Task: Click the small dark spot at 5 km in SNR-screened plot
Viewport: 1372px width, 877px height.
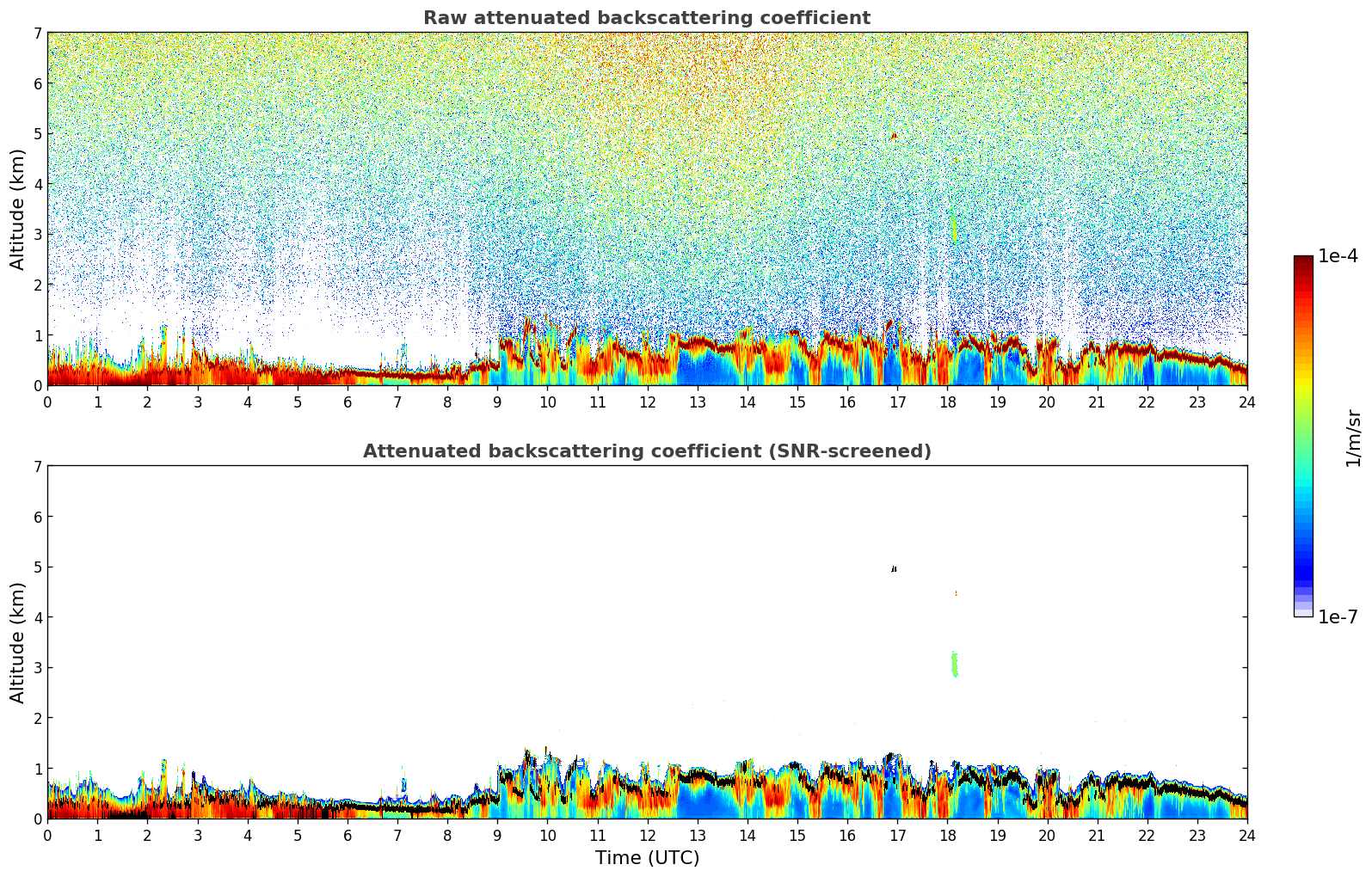Action: [894, 568]
